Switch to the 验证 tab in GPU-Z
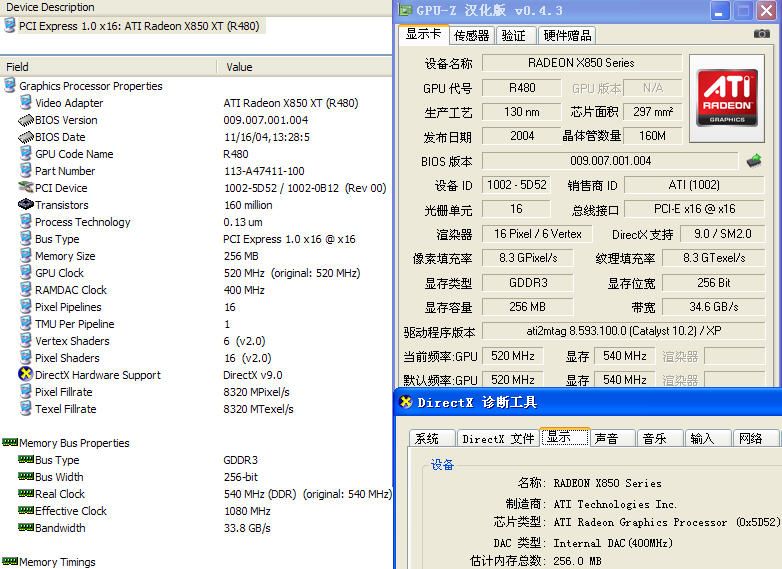Screen dimensions: 782x569 (x=514, y=36)
